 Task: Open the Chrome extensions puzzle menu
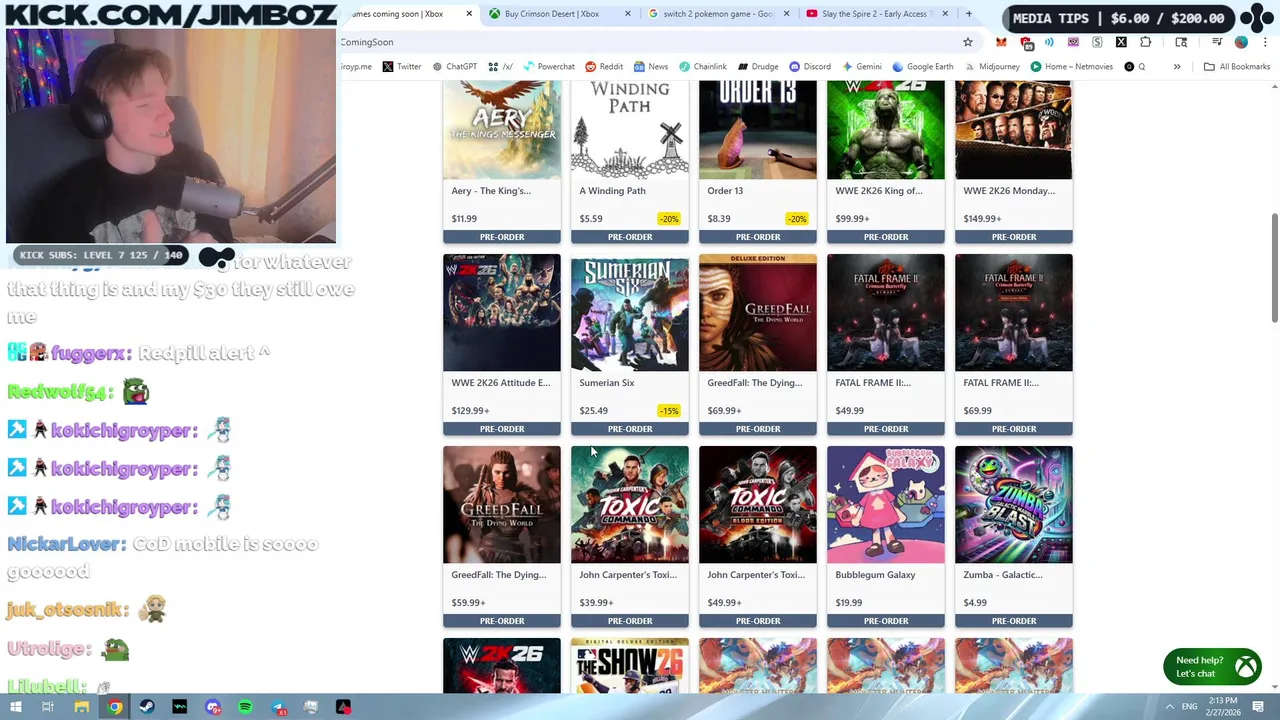pyautogui.click(x=1145, y=42)
